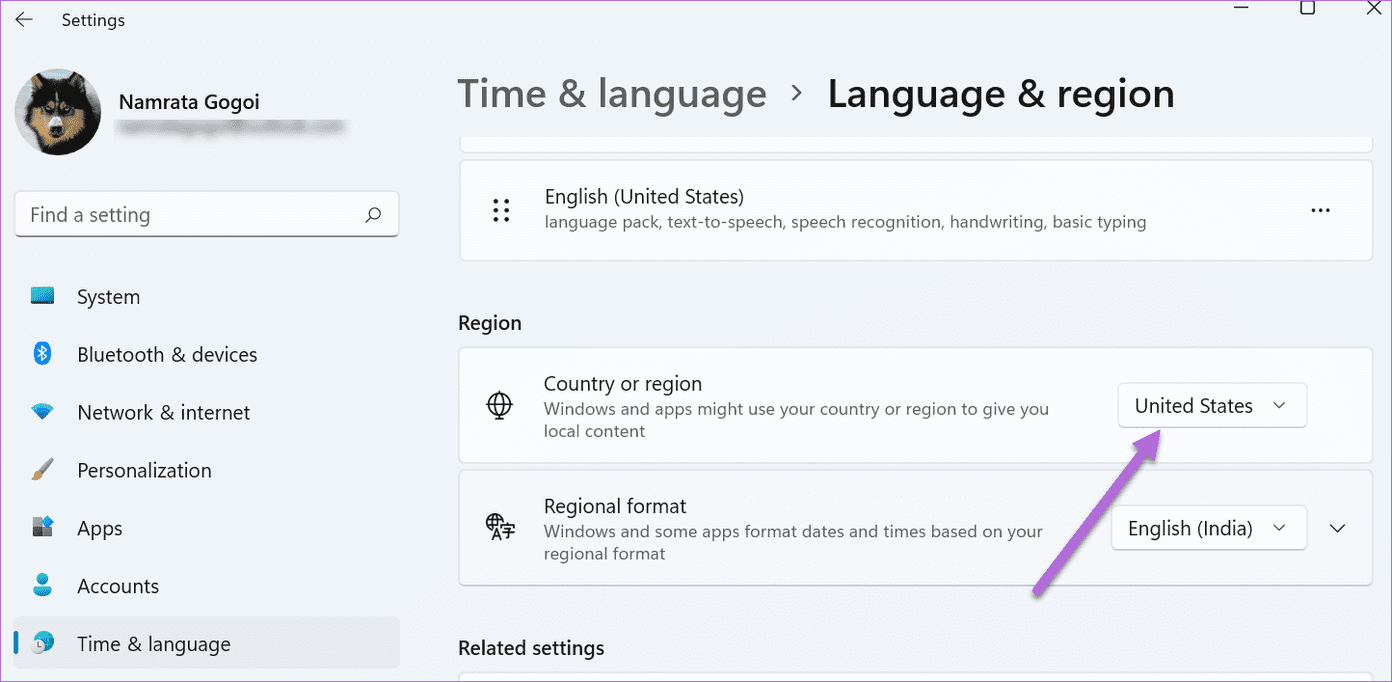
Task: Open the Regional format dropdown
Action: point(1209,528)
